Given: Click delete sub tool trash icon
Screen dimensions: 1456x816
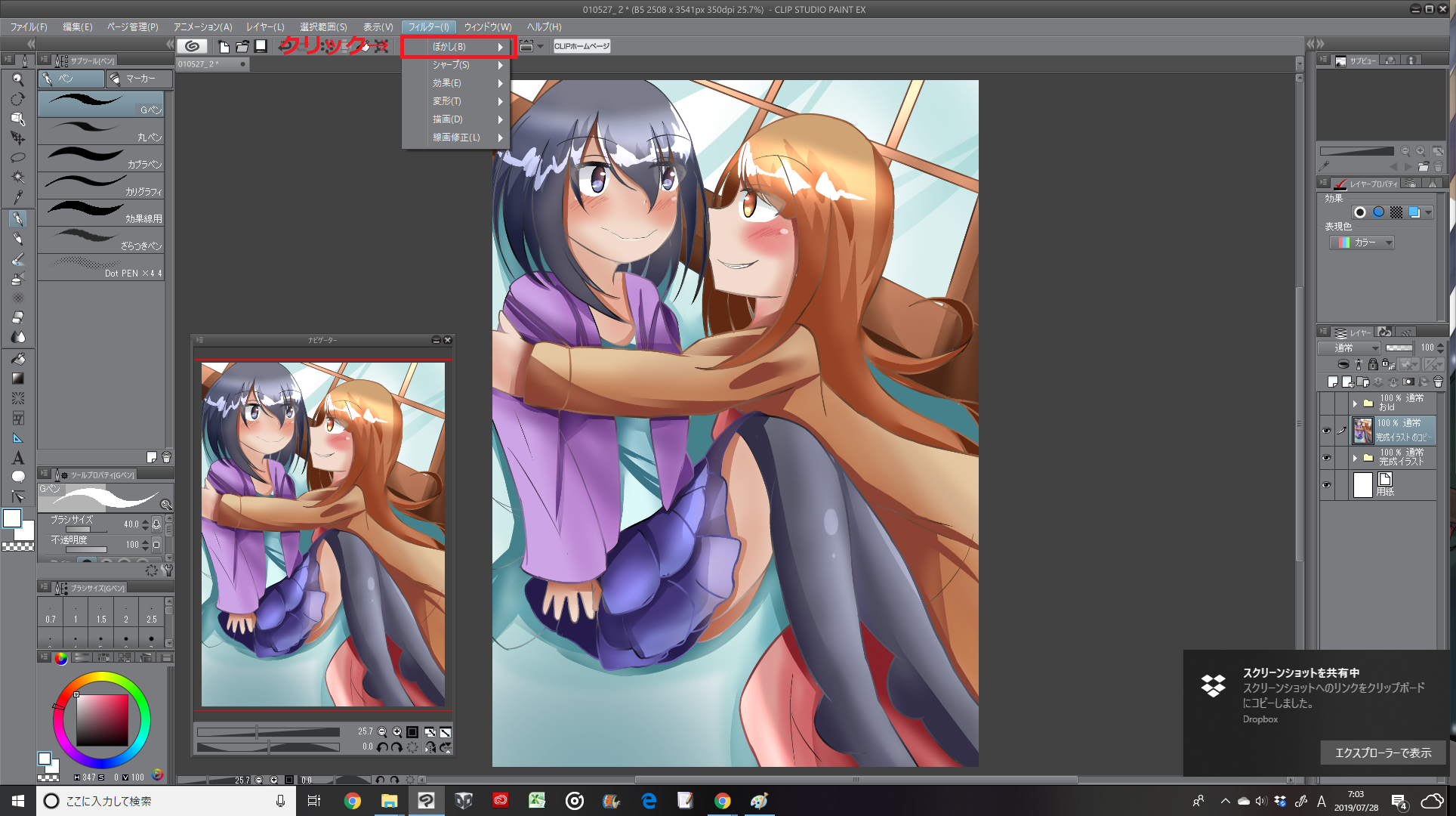Looking at the screenshot, I should (x=166, y=457).
